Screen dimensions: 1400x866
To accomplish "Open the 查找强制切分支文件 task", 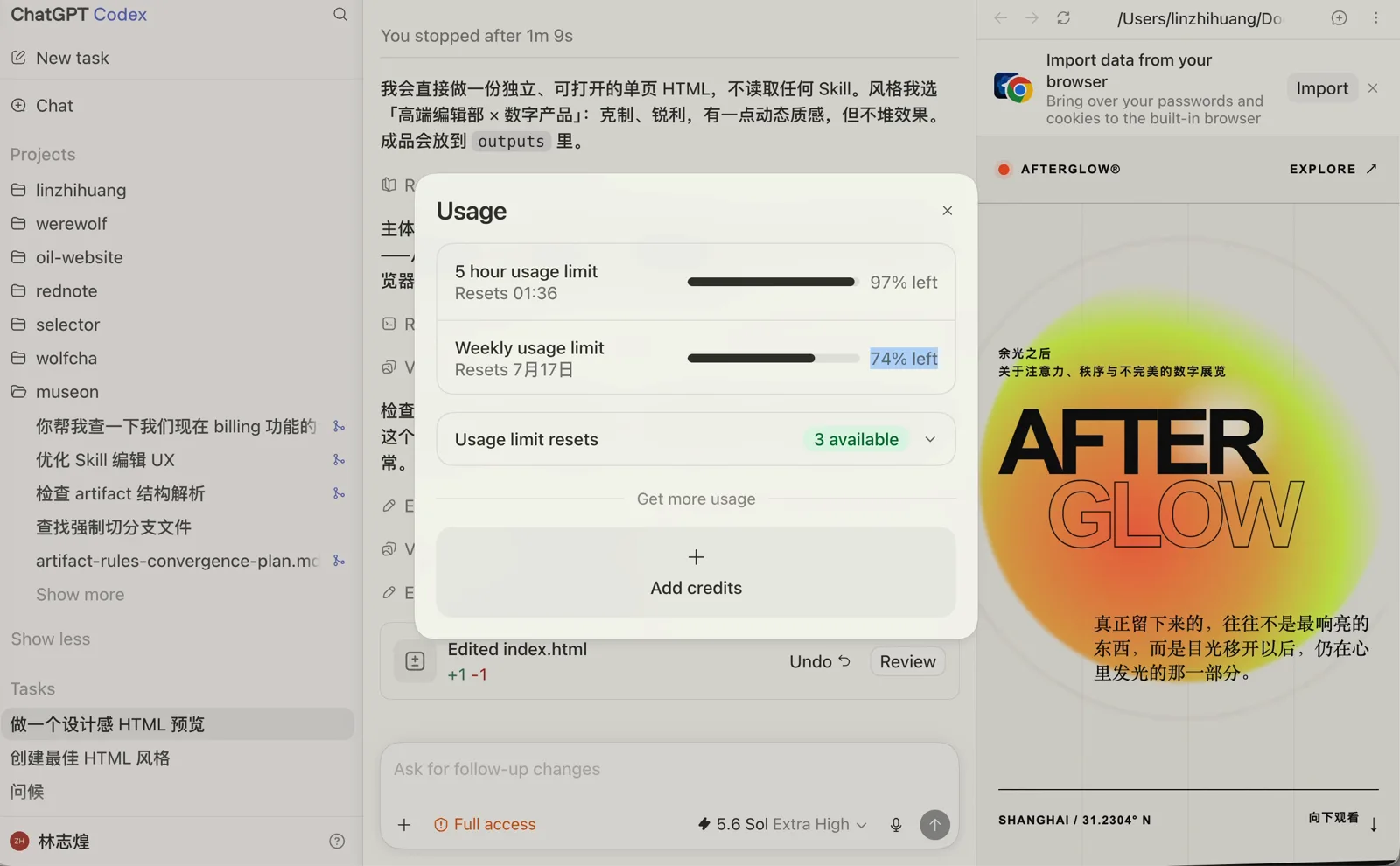I will [x=114, y=527].
